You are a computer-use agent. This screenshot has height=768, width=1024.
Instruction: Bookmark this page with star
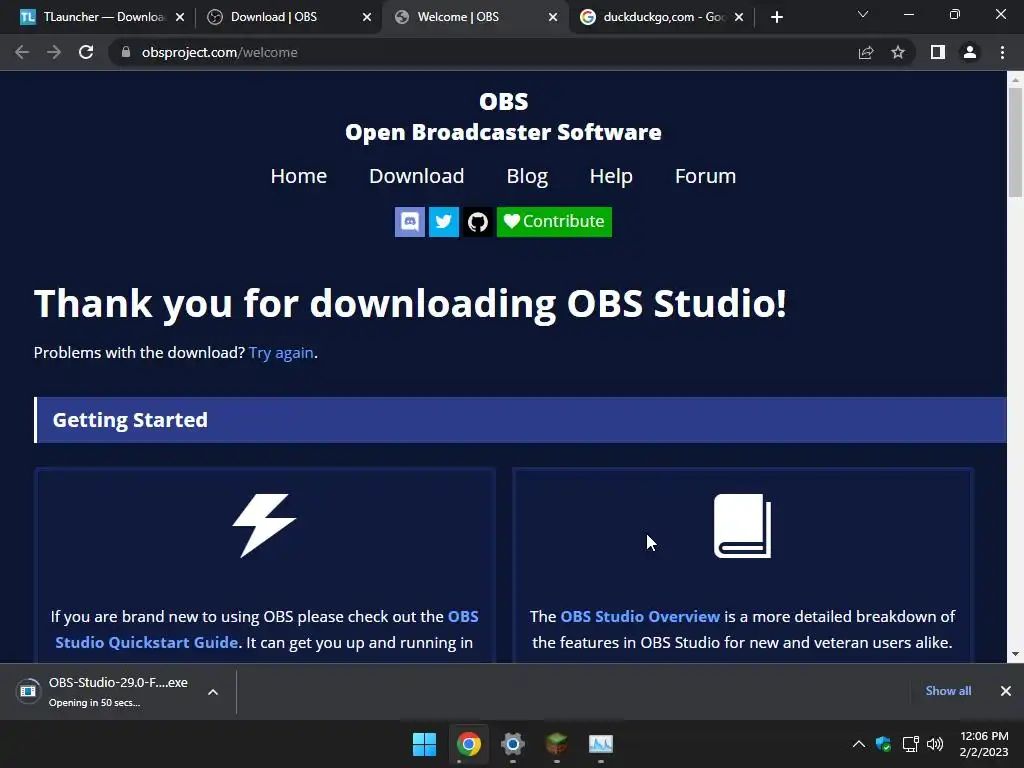click(898, 52)
